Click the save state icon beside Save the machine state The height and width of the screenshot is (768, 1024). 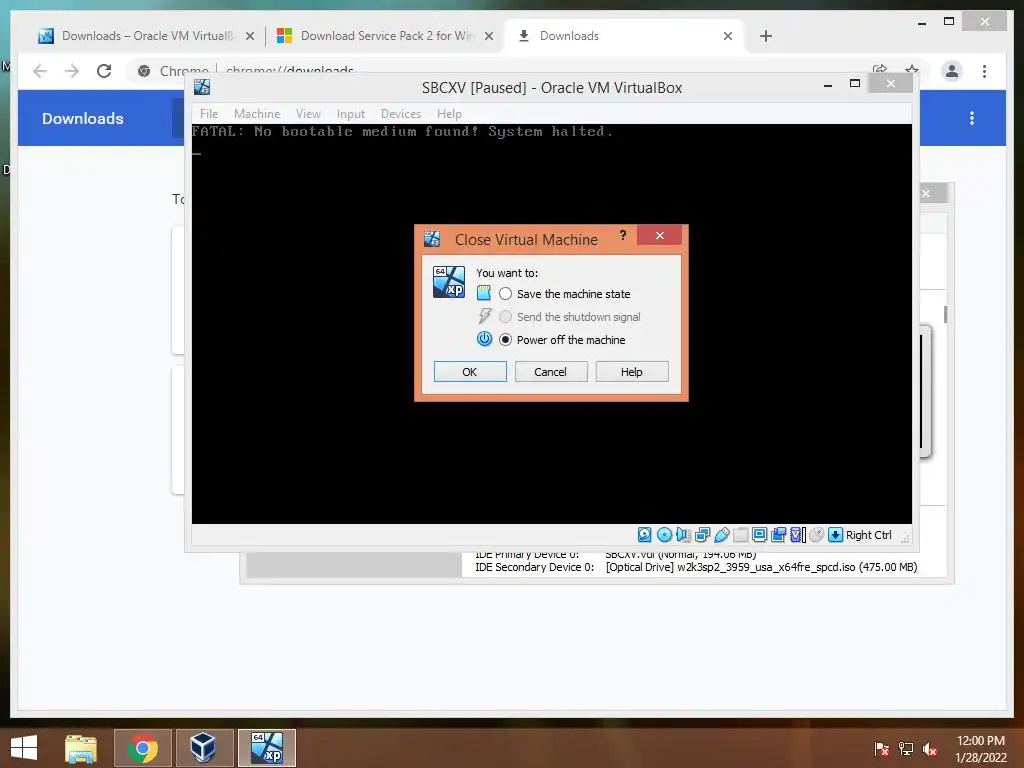coord(484,293)
